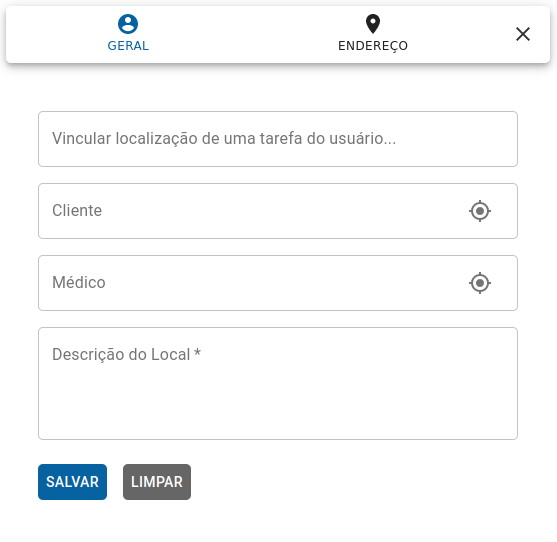The width and height of the screenshot is (557, 542).
Task: Click the map pin icon above ENDEREÇO
Action: 373,24
